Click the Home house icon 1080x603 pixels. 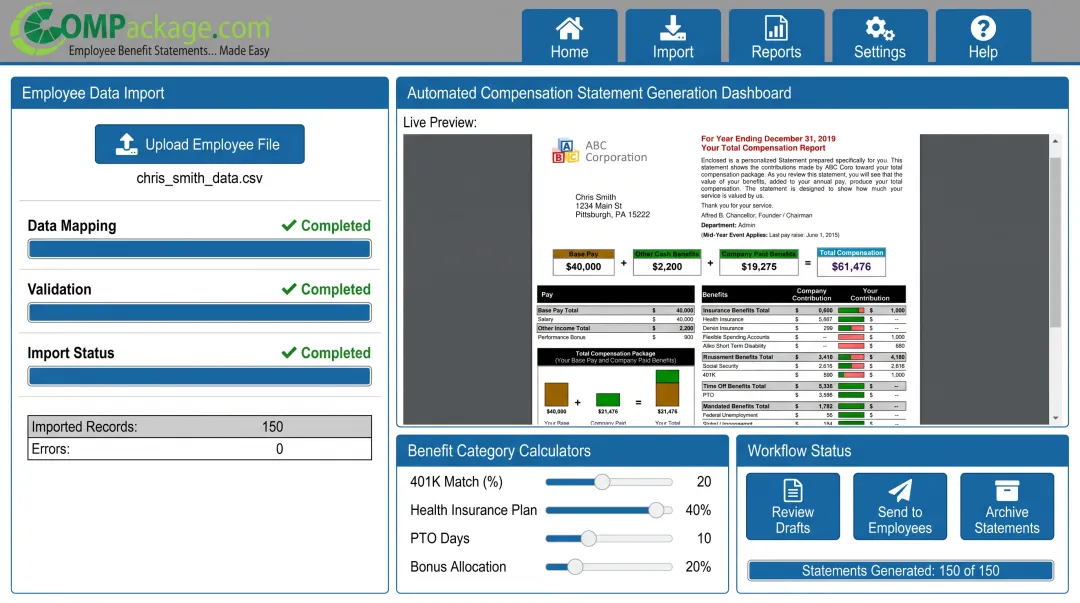tap(569, 28)
